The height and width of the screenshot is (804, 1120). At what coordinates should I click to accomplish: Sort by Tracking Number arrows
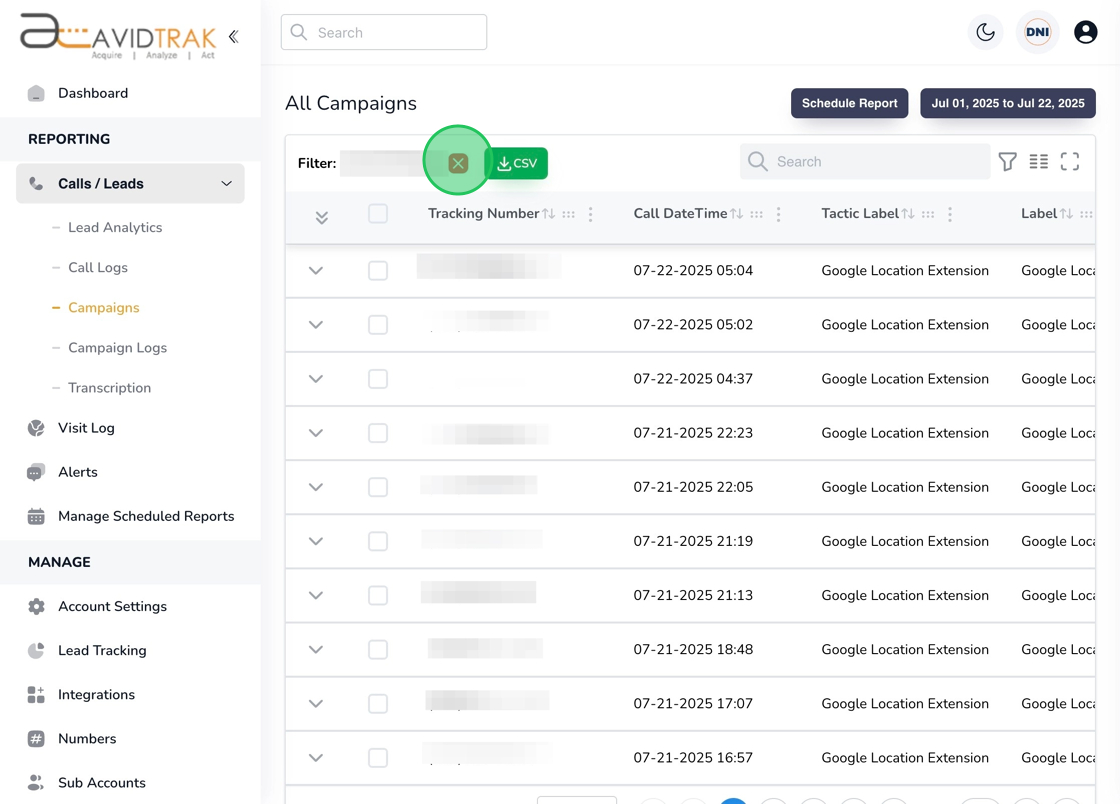click(x=549, y=214)
